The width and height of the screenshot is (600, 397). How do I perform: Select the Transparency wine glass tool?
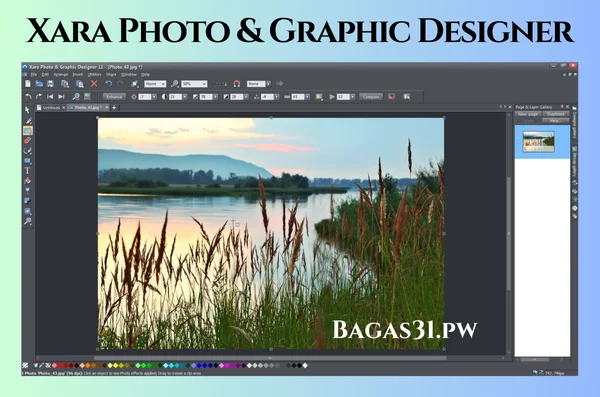28,191
